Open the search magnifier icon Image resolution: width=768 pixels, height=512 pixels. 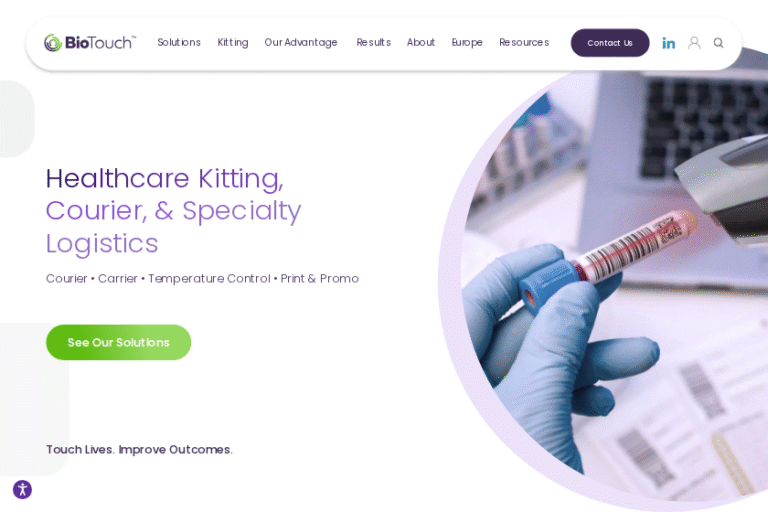pyautogui.click(x=719, y=43)
